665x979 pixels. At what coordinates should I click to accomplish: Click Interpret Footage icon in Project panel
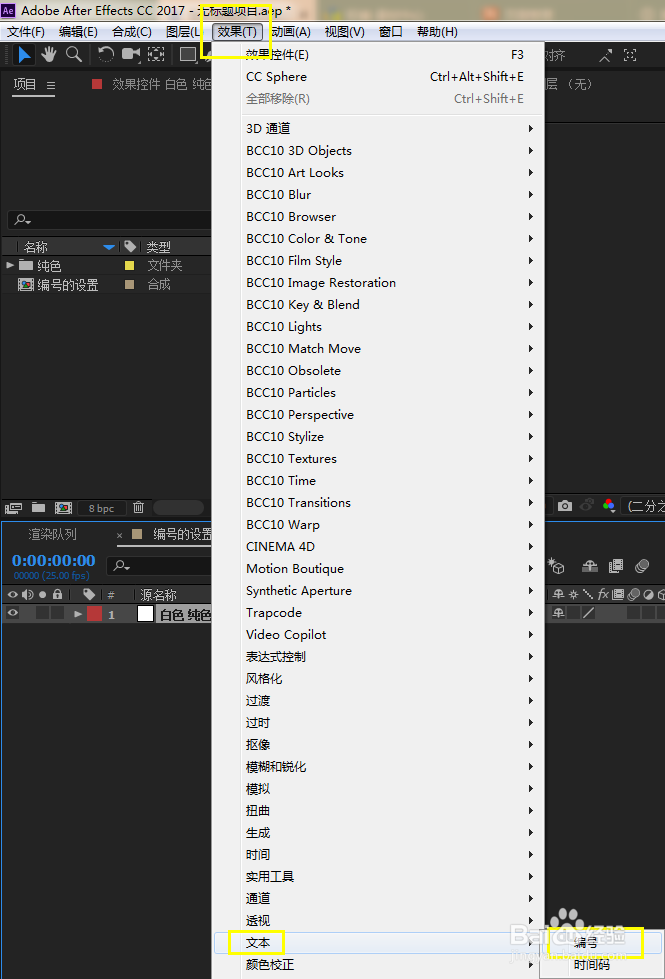coord(14,508)
